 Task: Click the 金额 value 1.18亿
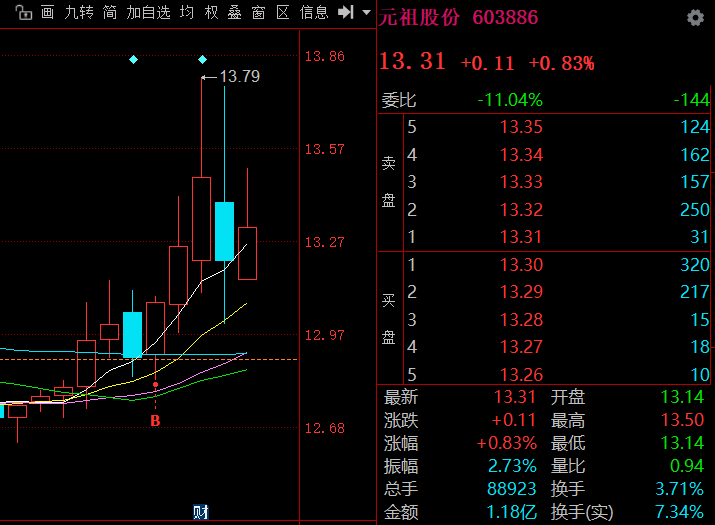(511, 512)
